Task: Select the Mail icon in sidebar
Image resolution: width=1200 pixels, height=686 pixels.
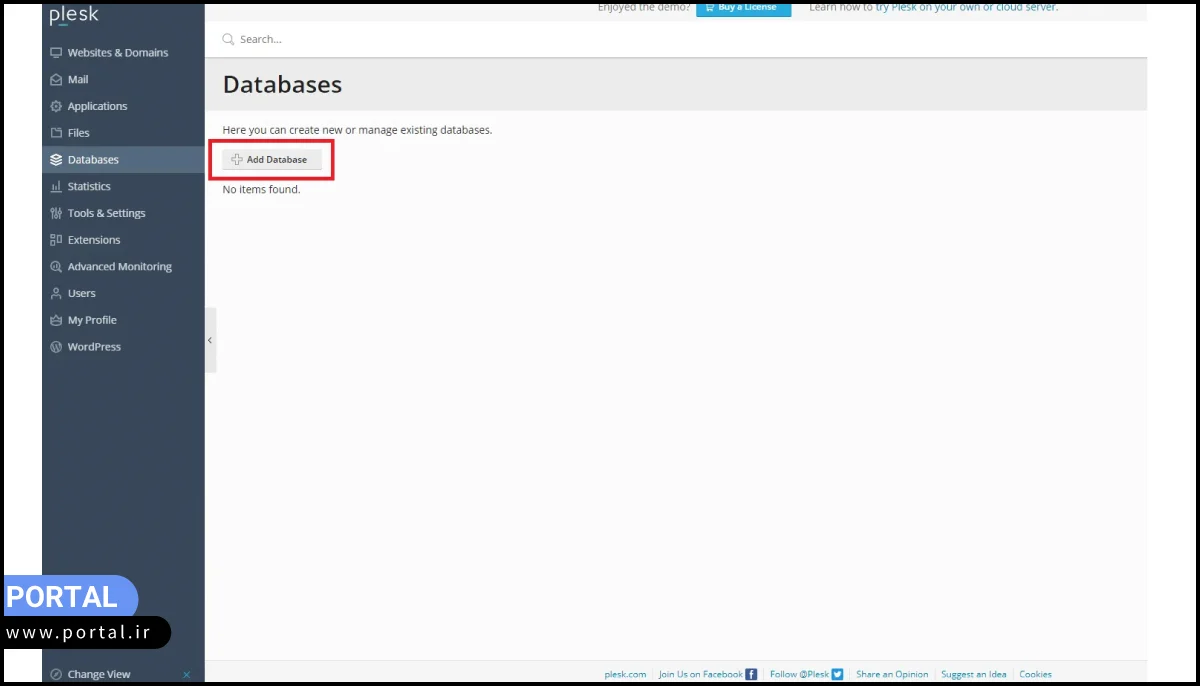Action: [55, 79]
